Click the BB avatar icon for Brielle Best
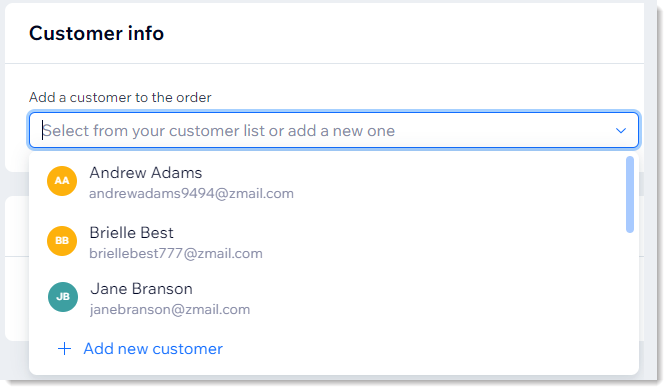 coord(62,241)
